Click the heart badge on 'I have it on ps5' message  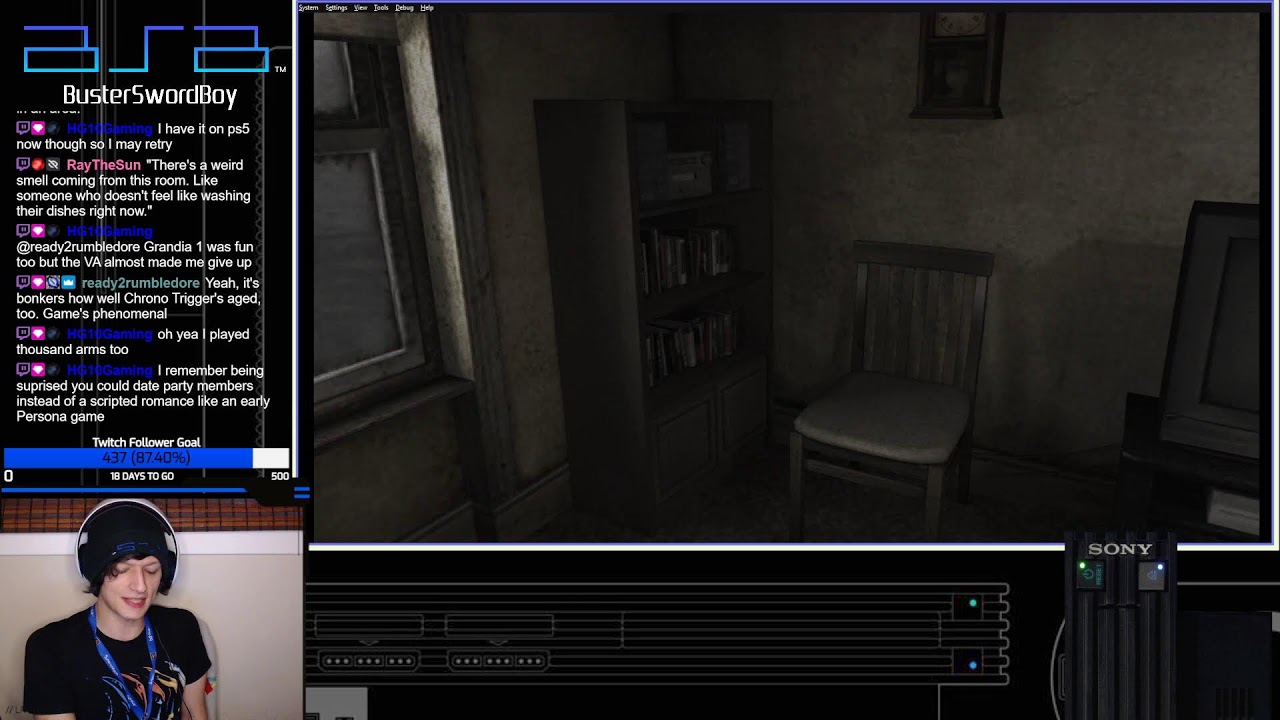(38, 128)
